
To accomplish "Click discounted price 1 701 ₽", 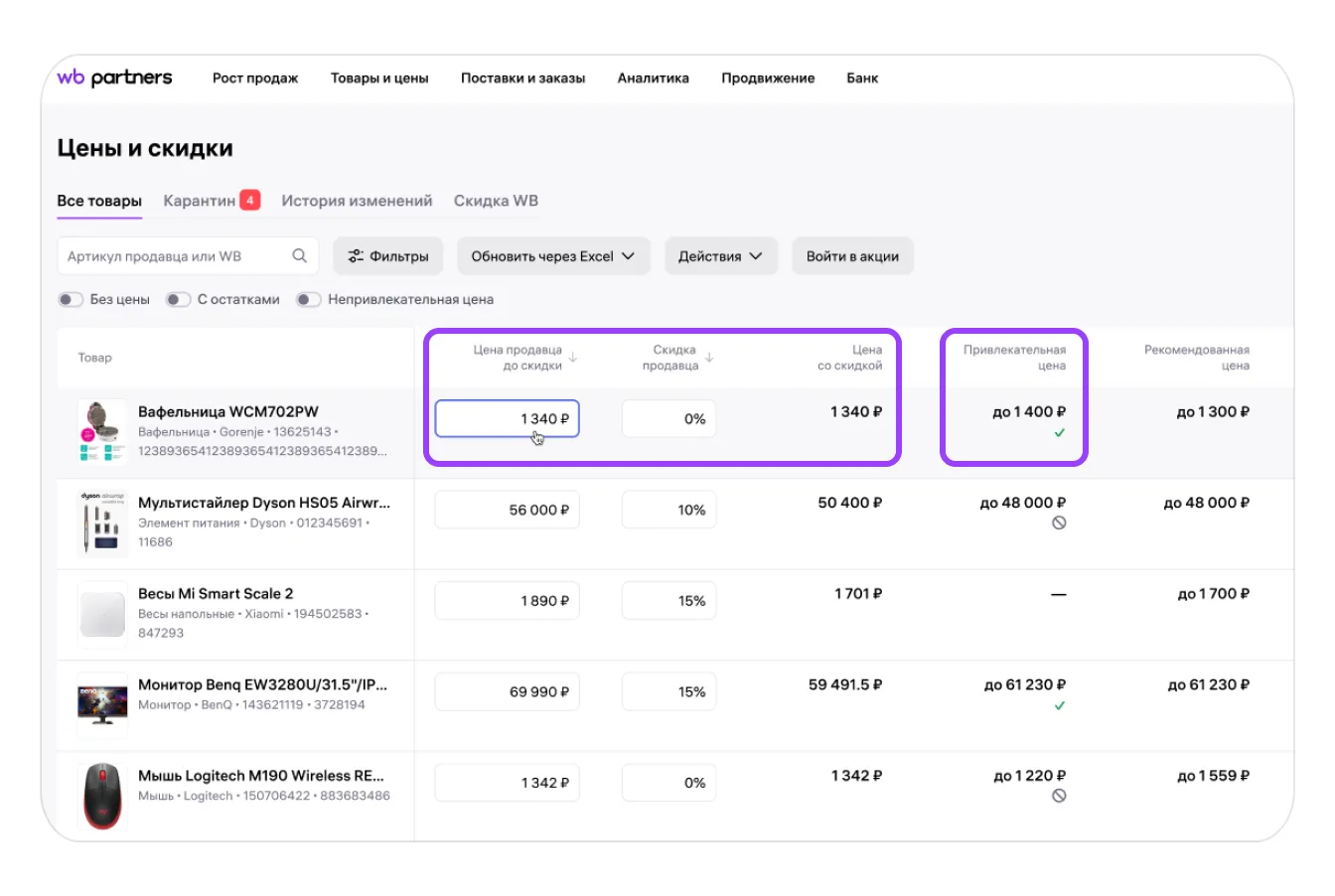I will point(858,593).
